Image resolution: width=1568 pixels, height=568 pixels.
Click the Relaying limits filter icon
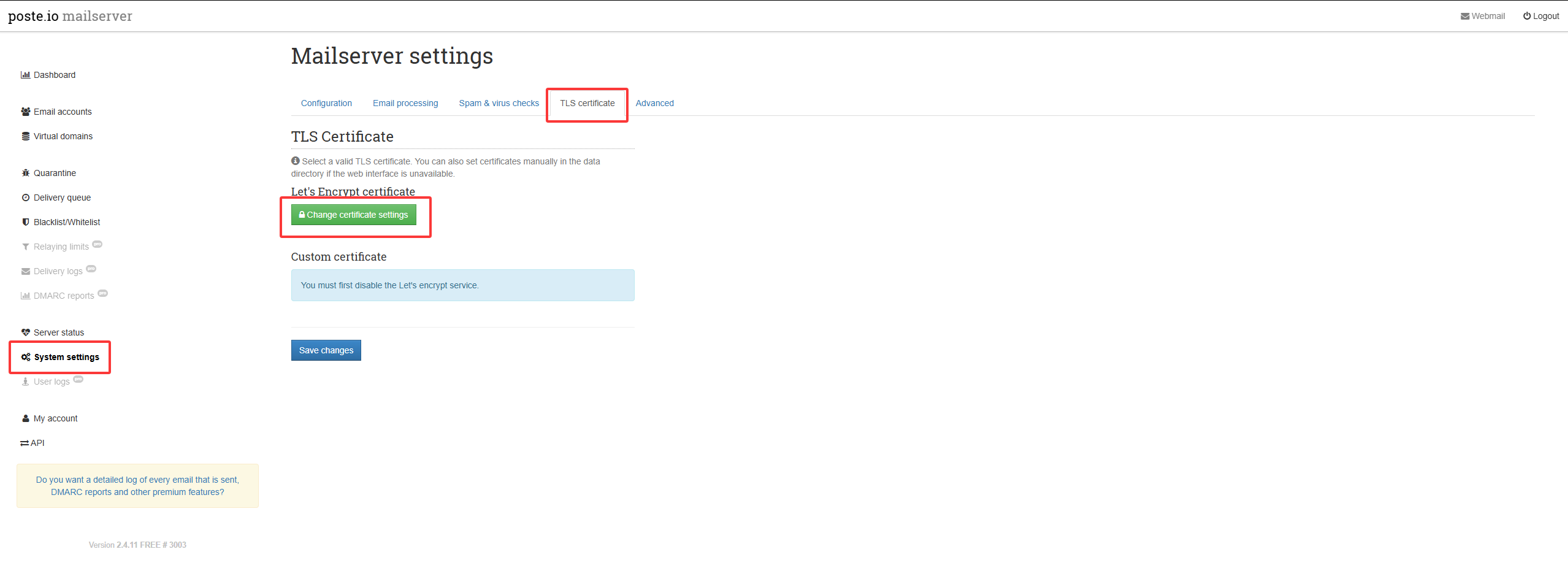pyautogui.click(x=26, y=247)
